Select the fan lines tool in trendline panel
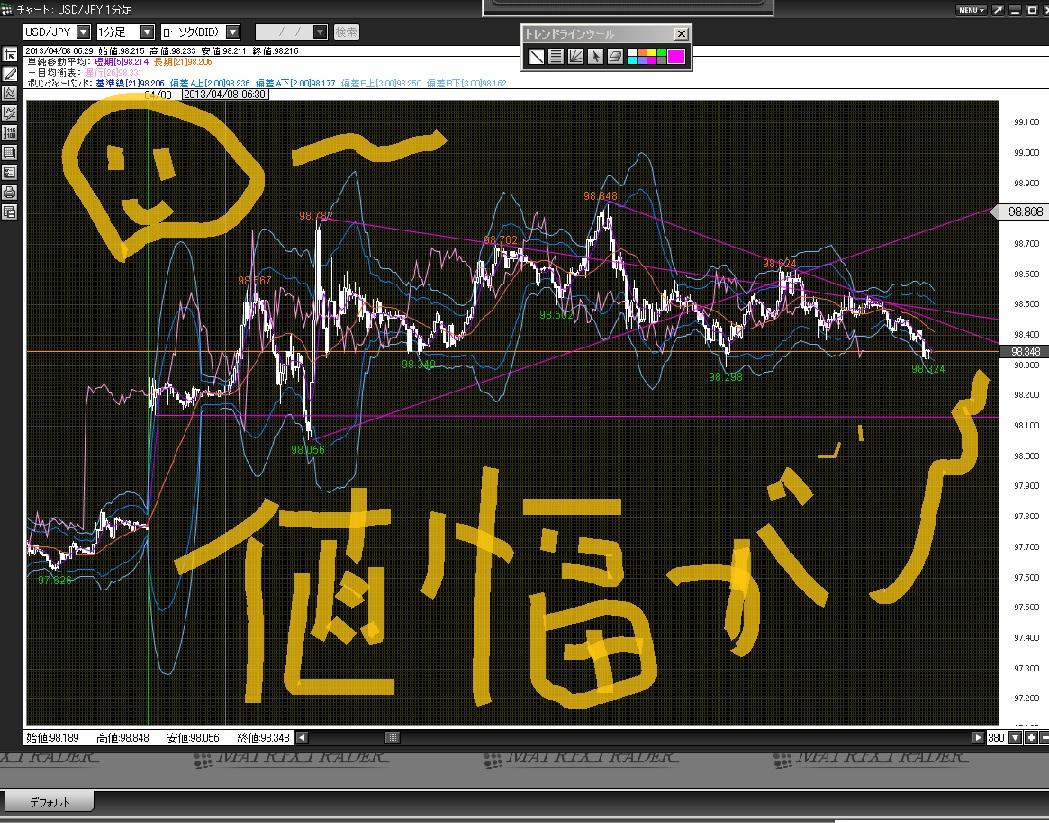This screenshot has width=1049, height=823. (575, 56)
